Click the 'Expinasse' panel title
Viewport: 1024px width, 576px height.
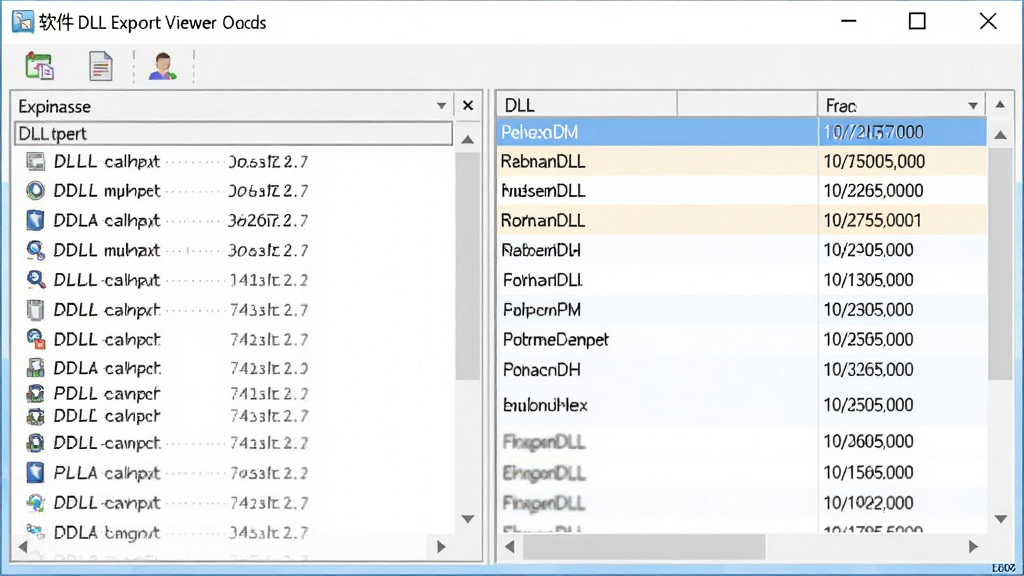54,106
